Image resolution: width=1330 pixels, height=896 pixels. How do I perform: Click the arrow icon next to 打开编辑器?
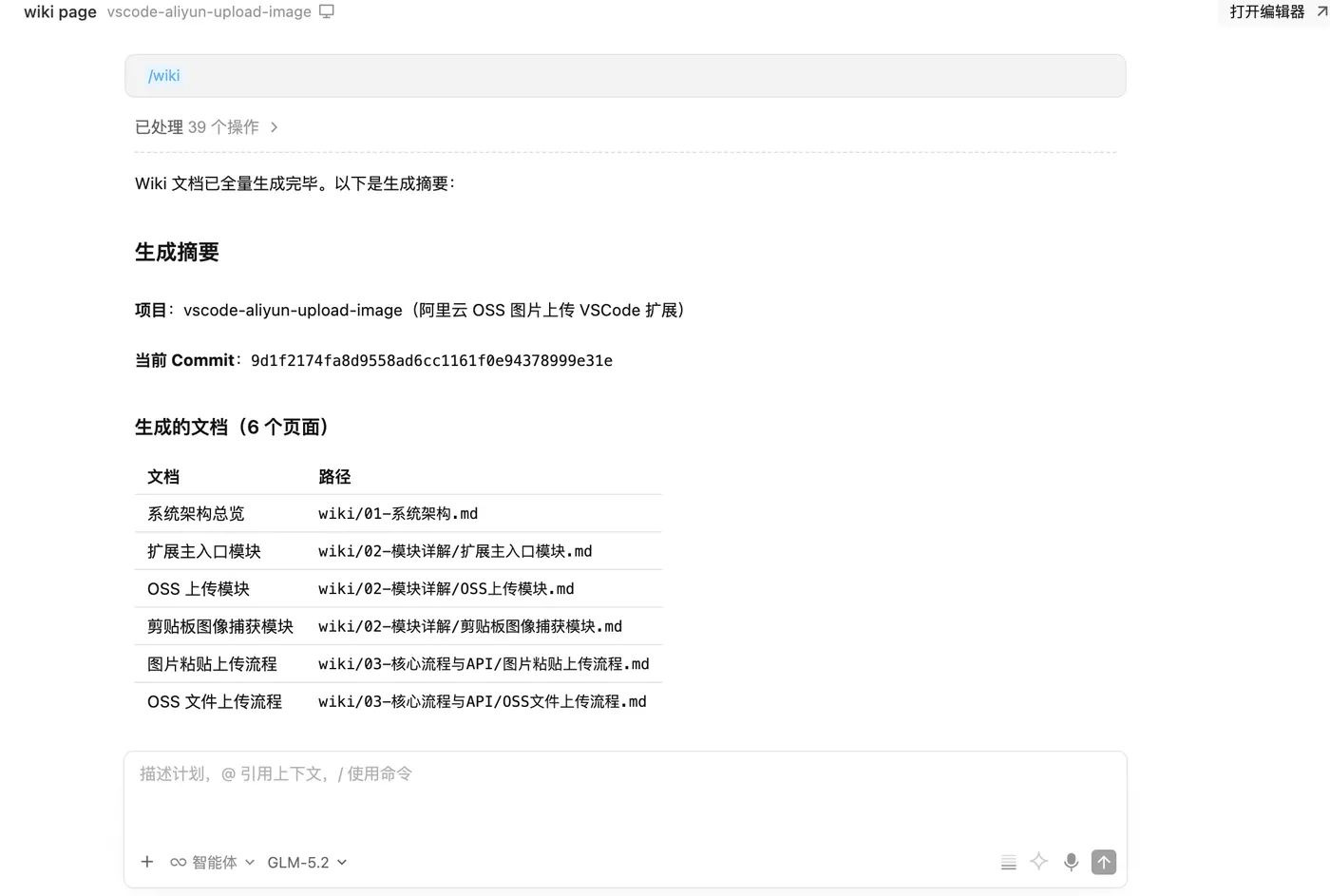pos(1321,11)
